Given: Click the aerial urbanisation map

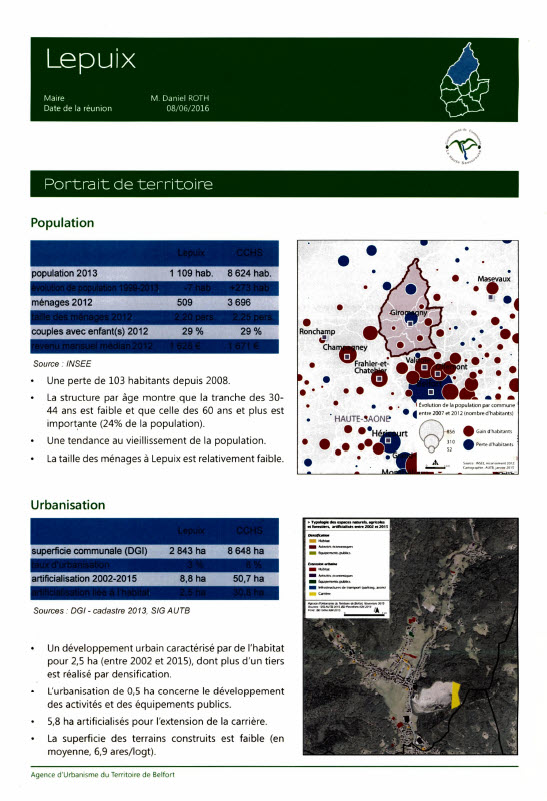Looking at the screenshot, I should click(x=411, y=637).
